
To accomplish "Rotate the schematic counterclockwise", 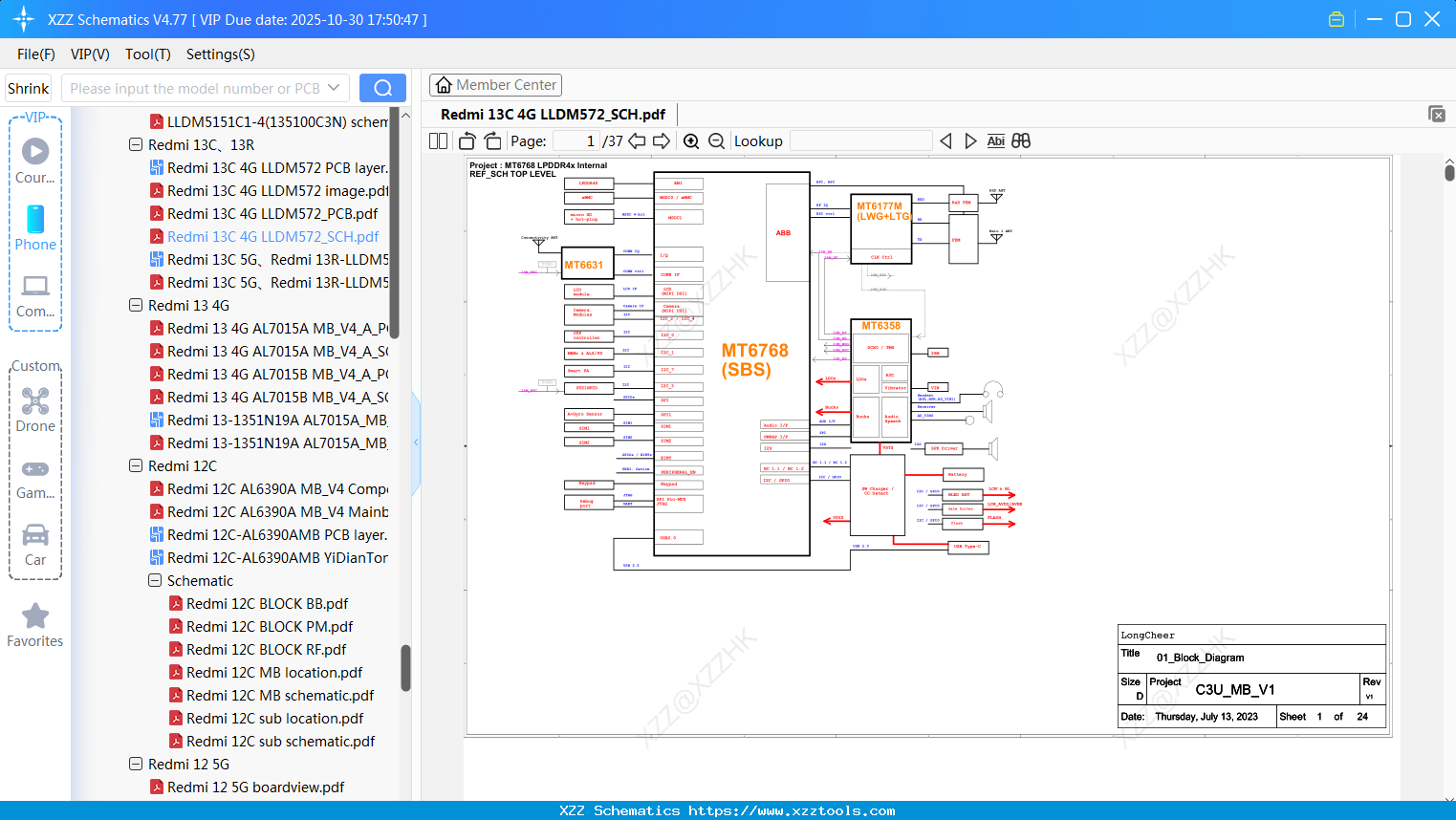I will coord(466,140).
